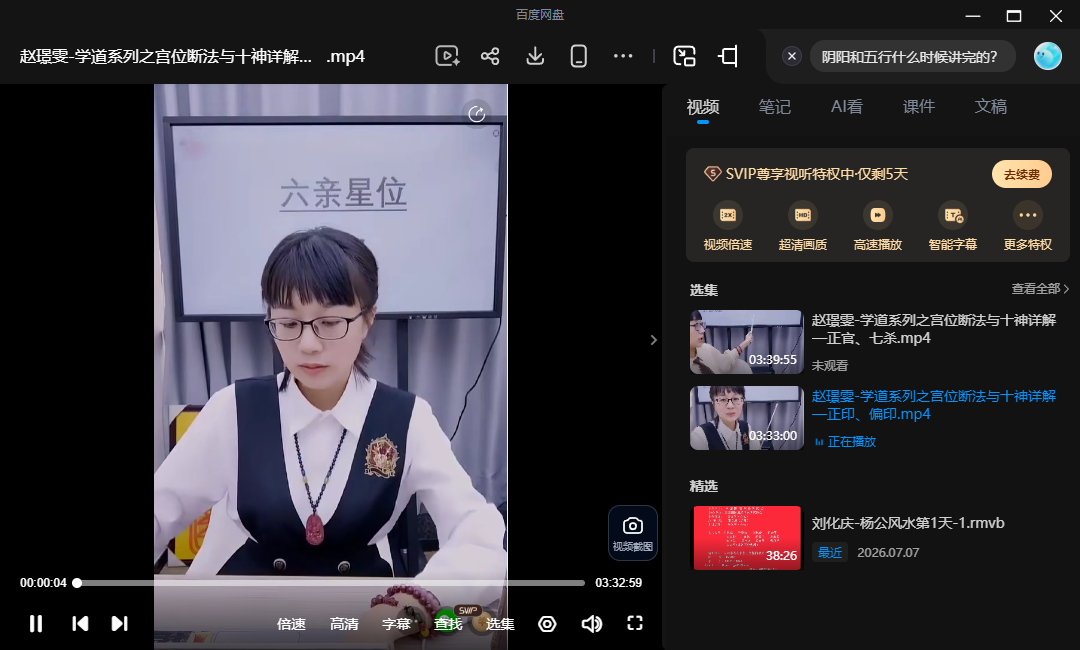Click the video progress bar track

[329, 583]
